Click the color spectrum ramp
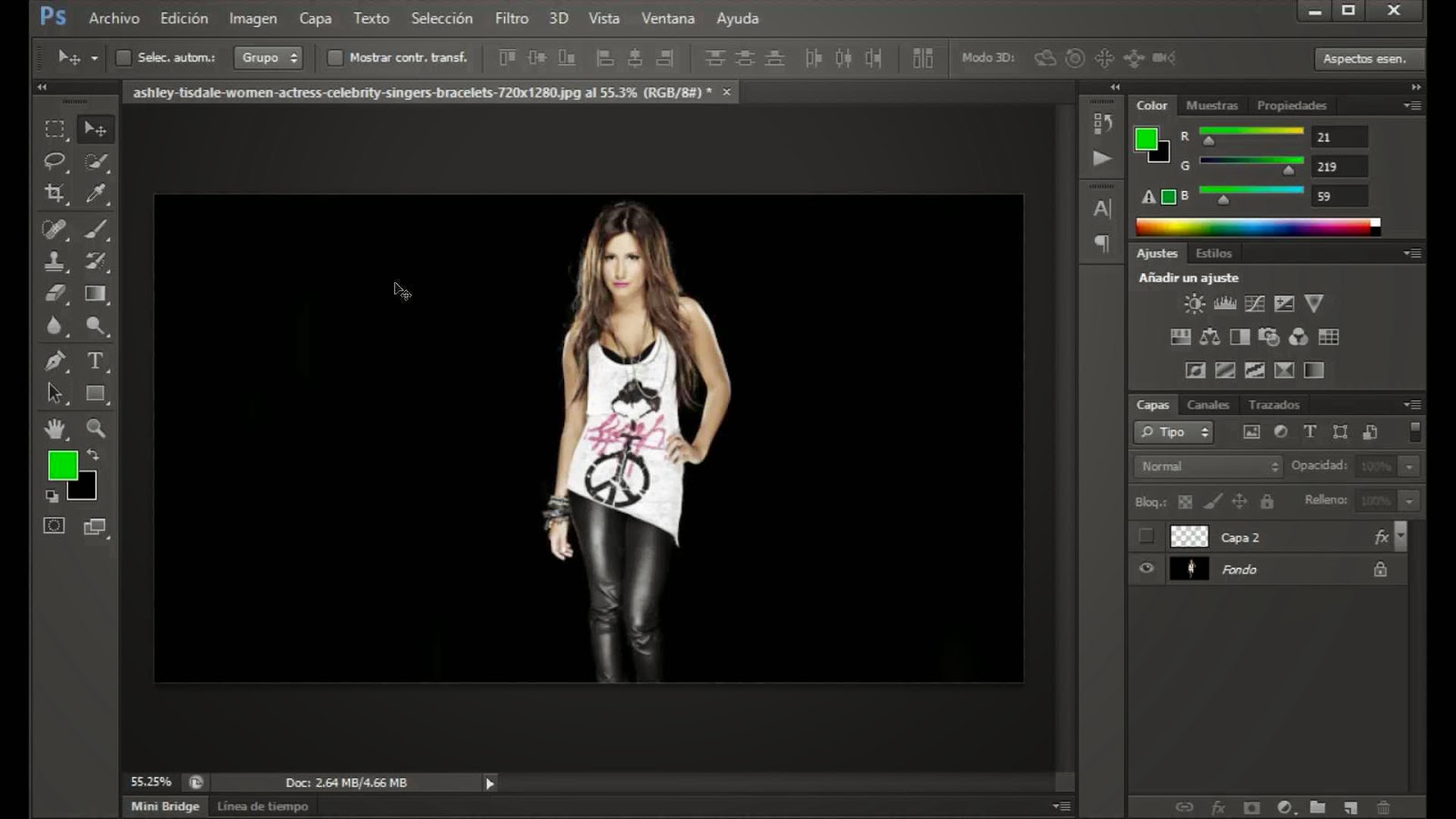The height and width of the screenshot is (819, 1456). [x=1258, y=227]
